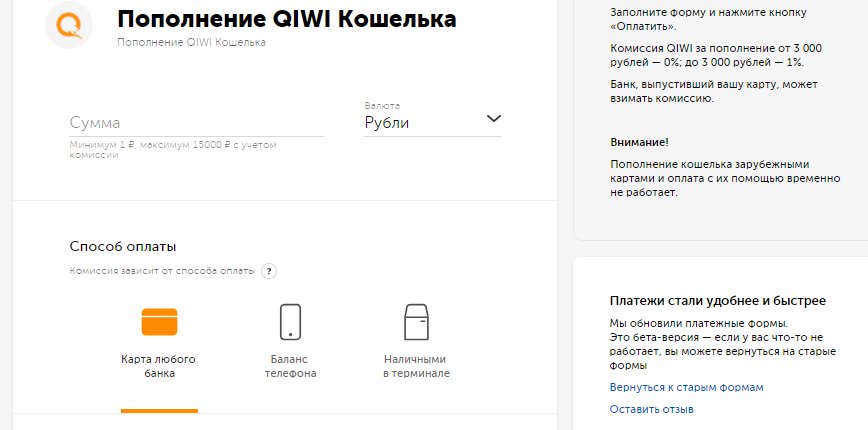Click the orange QIWI logo icon

pos(69,25)
